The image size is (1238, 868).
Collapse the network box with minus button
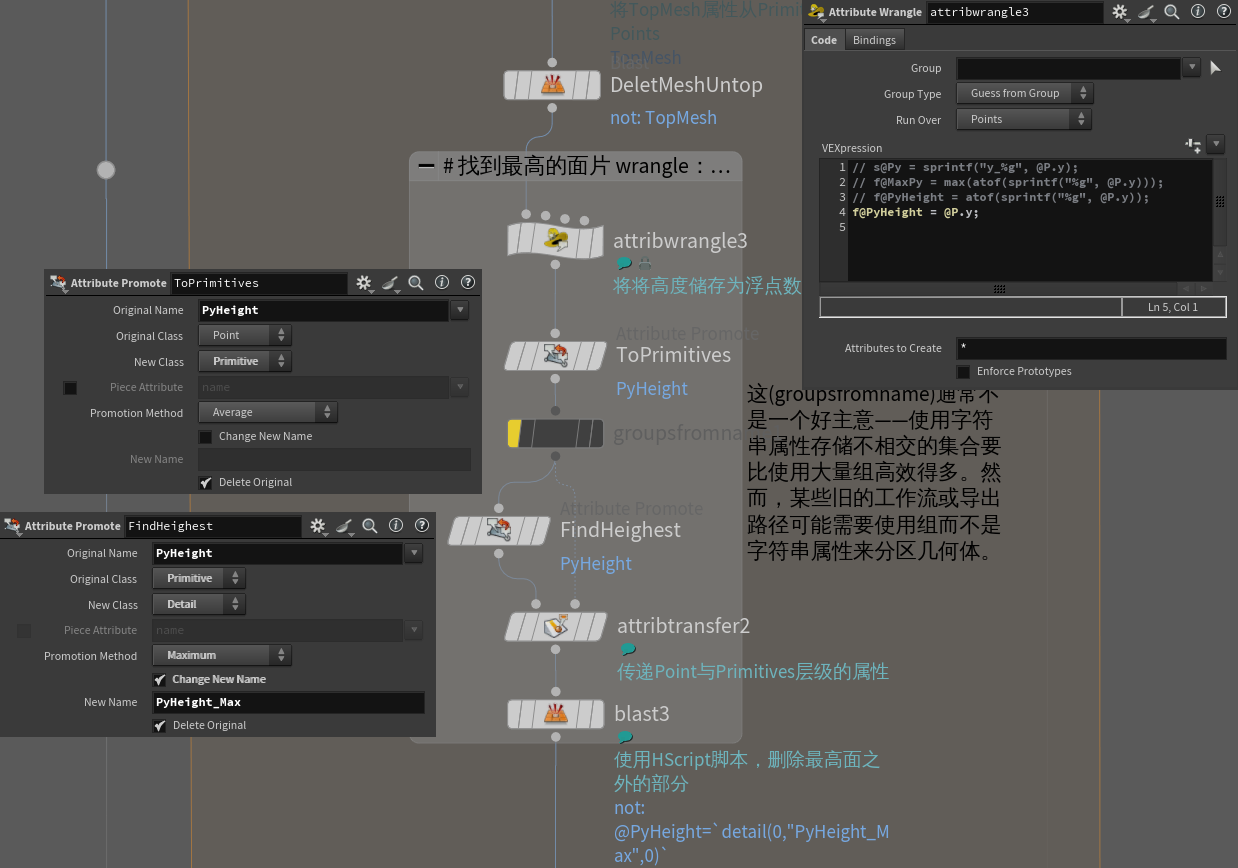click(x=427, y=166)
